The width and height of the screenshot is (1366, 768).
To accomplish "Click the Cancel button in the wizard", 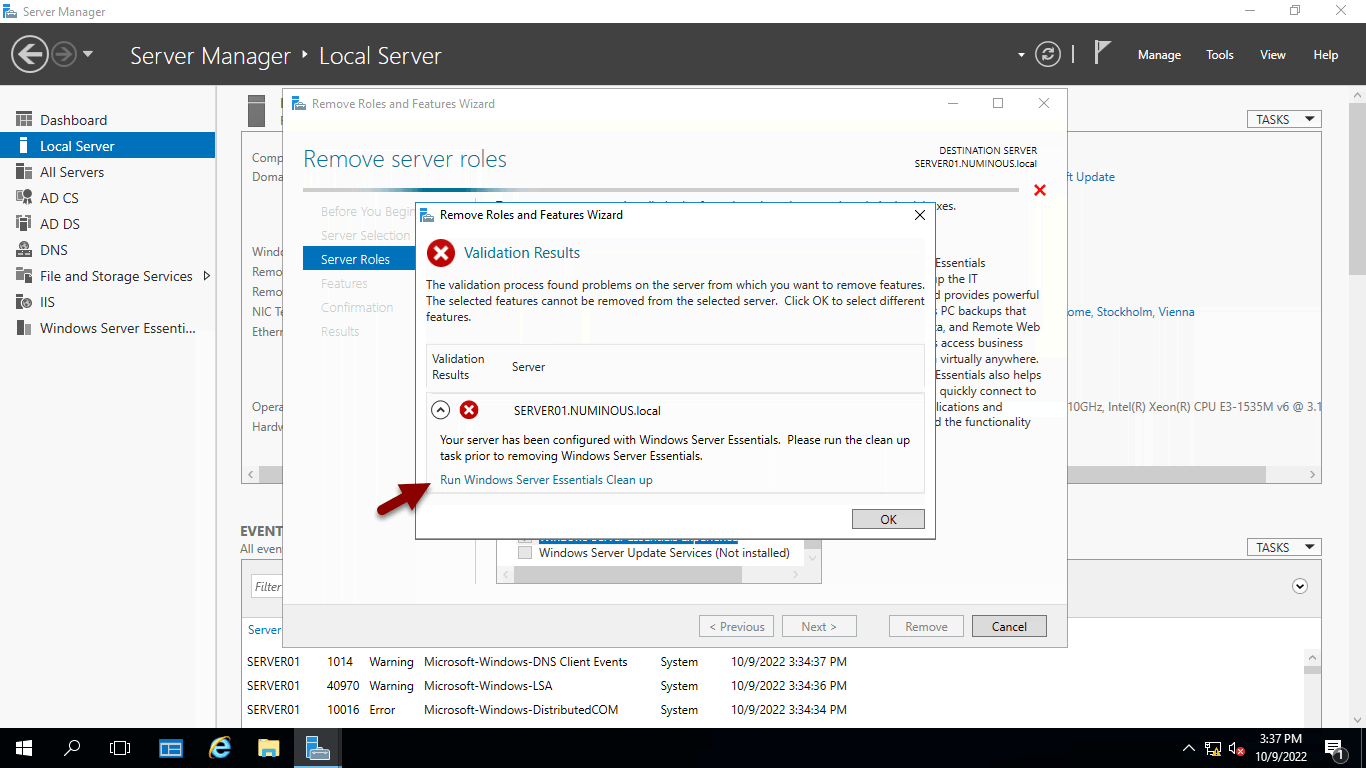I will 1009,627.
